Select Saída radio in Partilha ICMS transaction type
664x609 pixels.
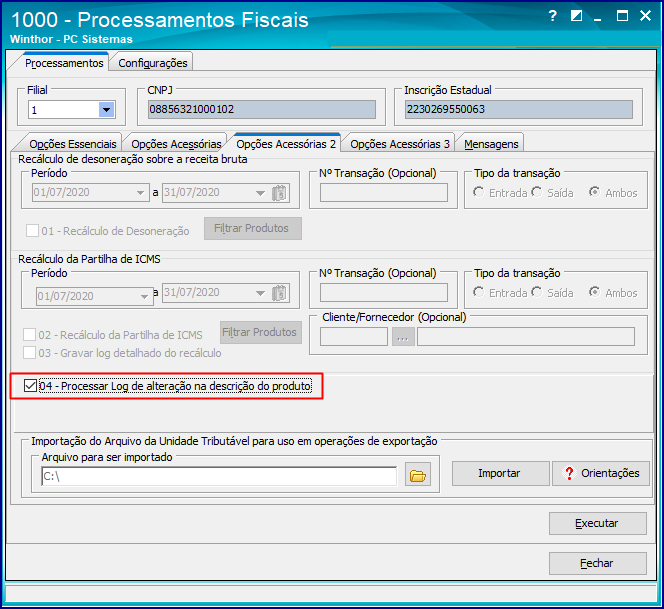(x=537, y=292)
